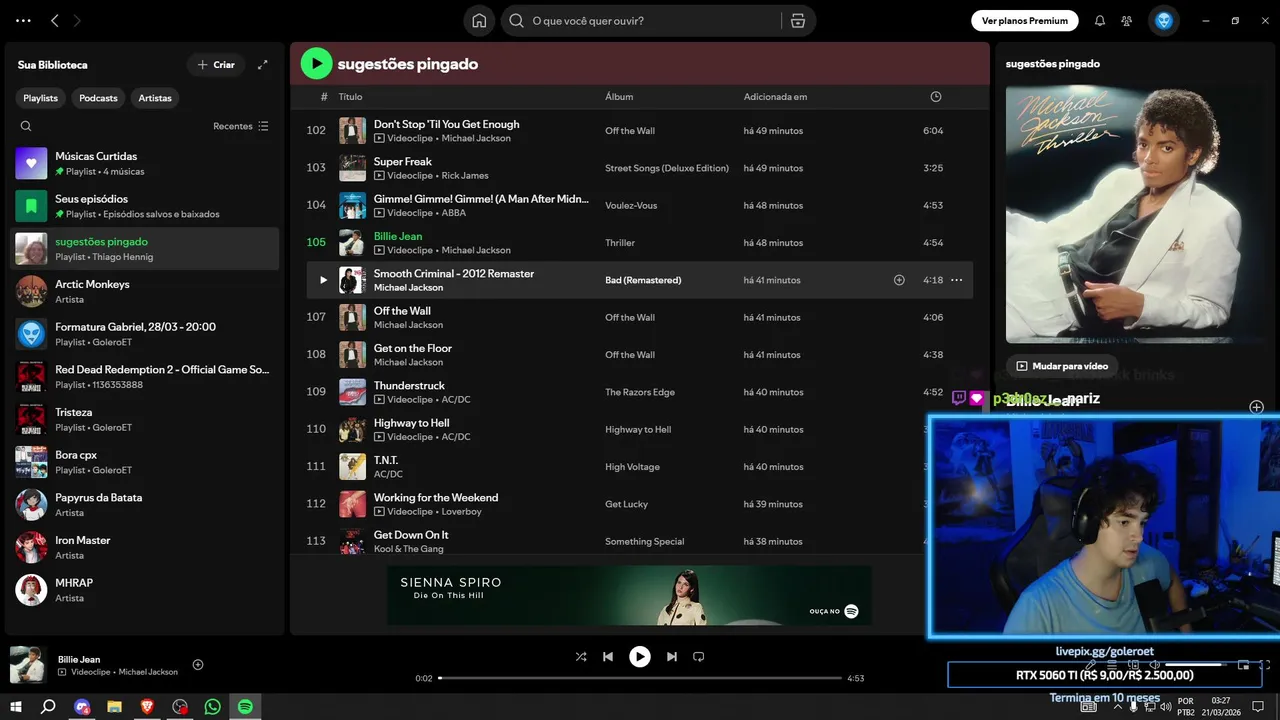Filter library by Artistas
Image resolution: width=1280 pixels, height=720 pixels.
[155, 98]
